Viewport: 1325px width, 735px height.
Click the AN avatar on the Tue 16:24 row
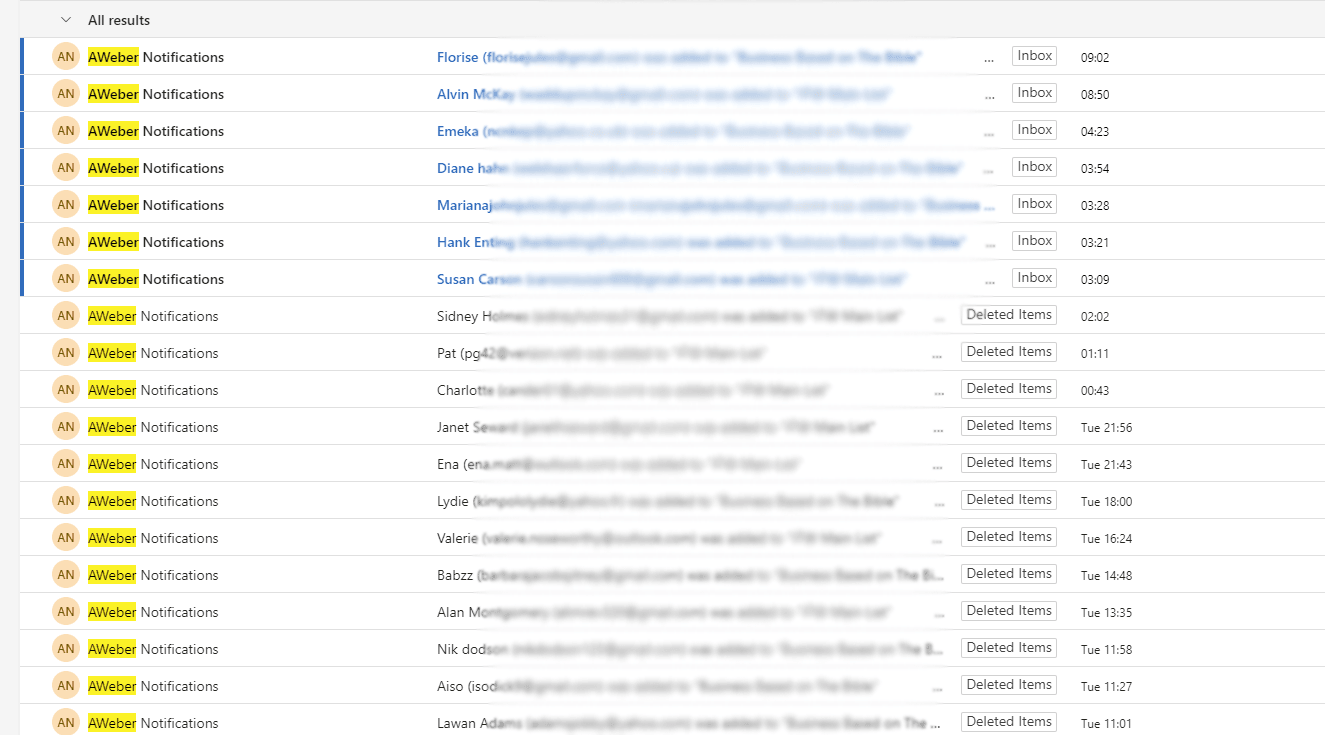(66, 538)
